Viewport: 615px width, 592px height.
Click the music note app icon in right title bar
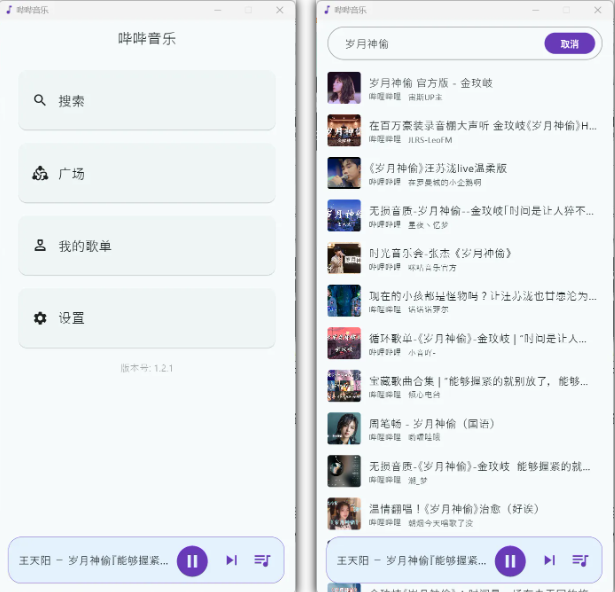(327, 10)
